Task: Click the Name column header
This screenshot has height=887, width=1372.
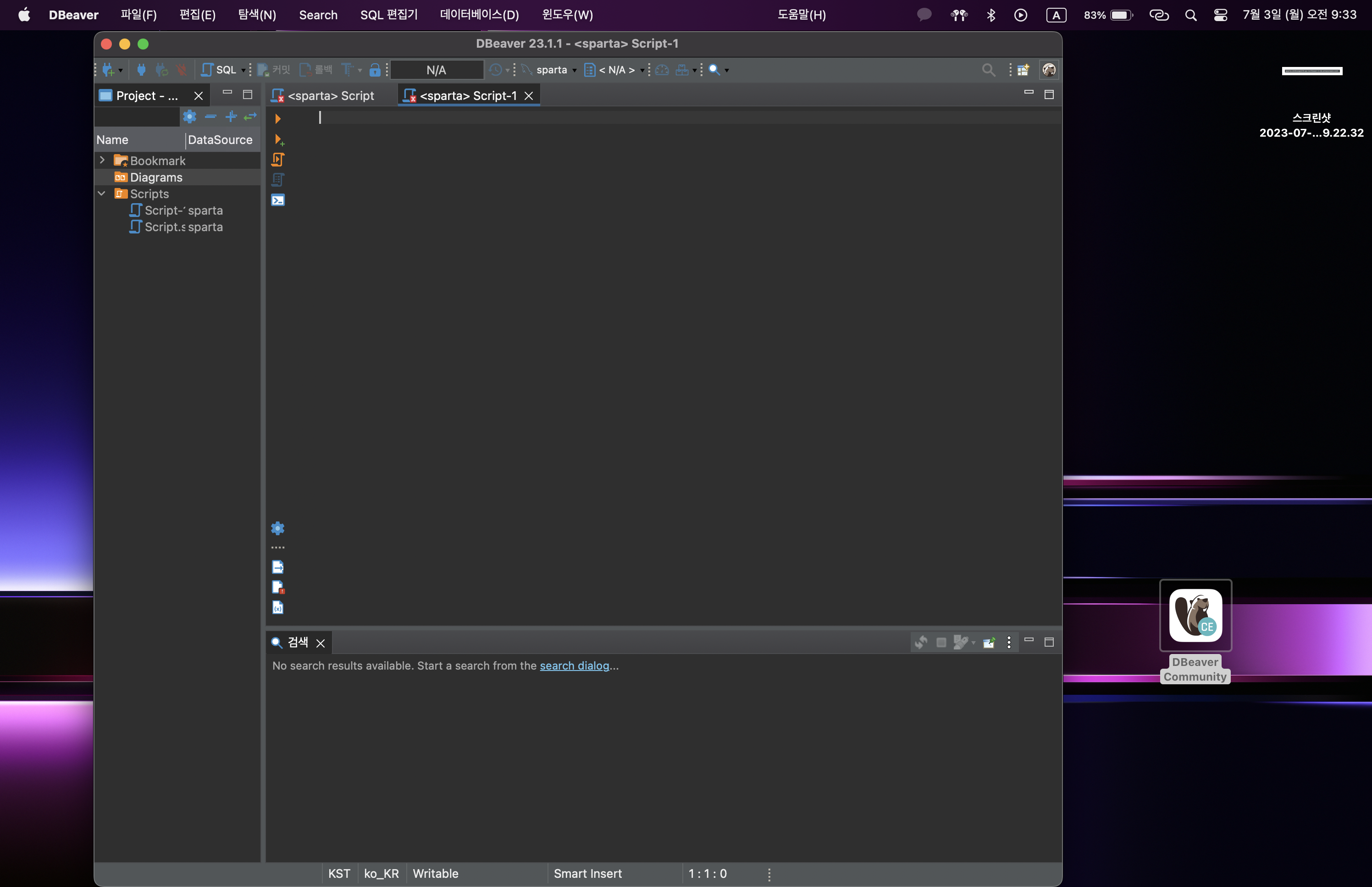Action: coord(139,139)
